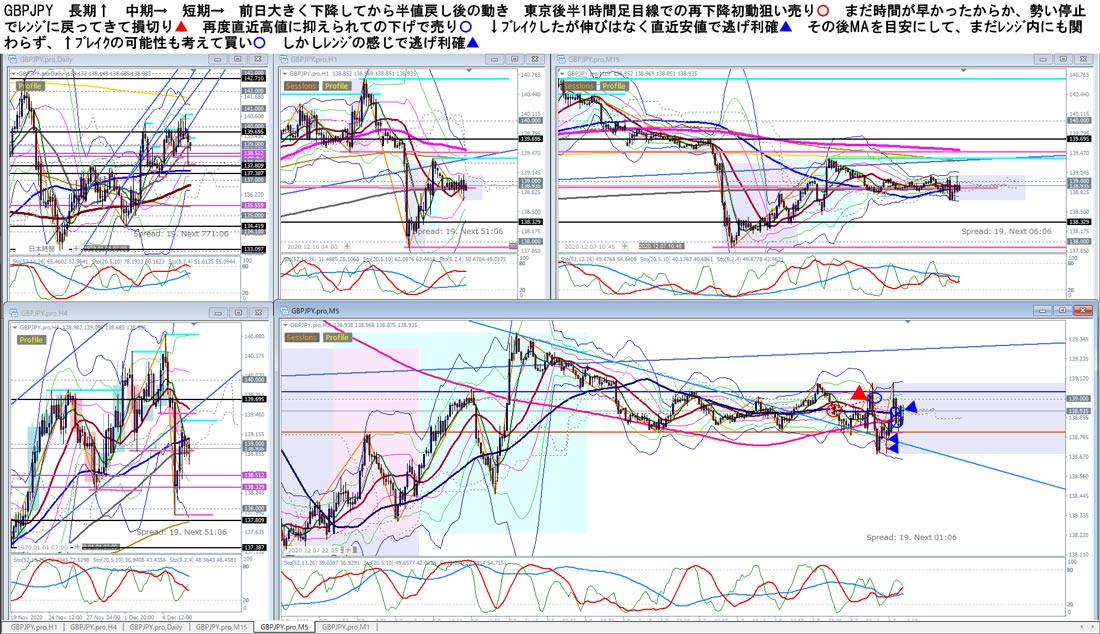Toggle Sessions button in M15 chart

tap(578, 86)
